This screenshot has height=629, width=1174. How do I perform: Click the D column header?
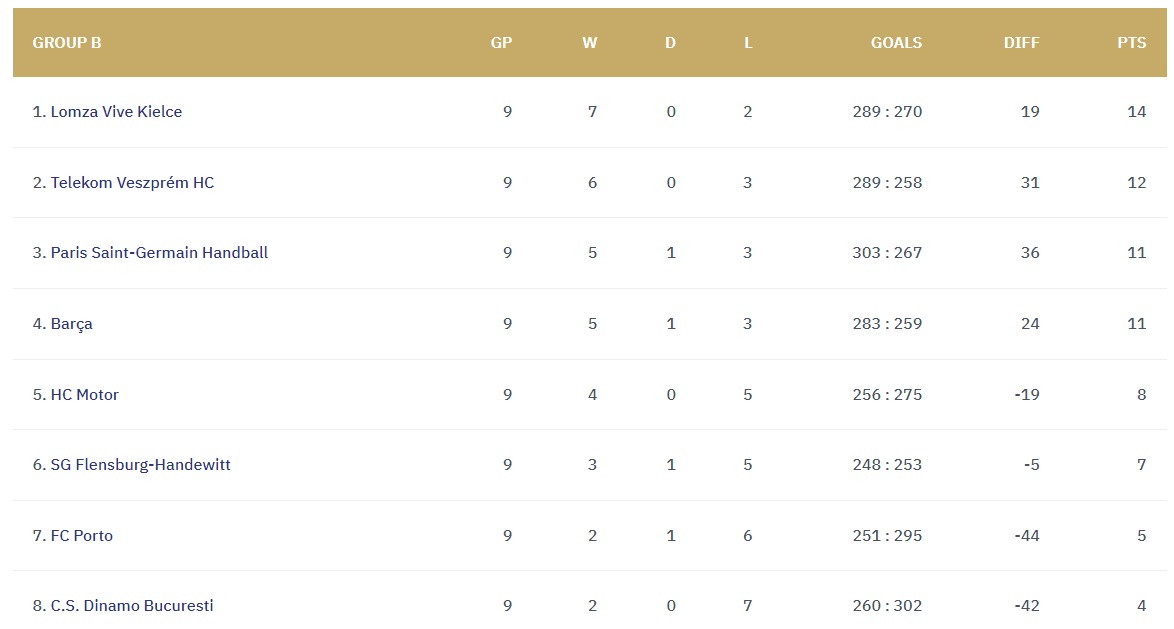pos(670,43)
